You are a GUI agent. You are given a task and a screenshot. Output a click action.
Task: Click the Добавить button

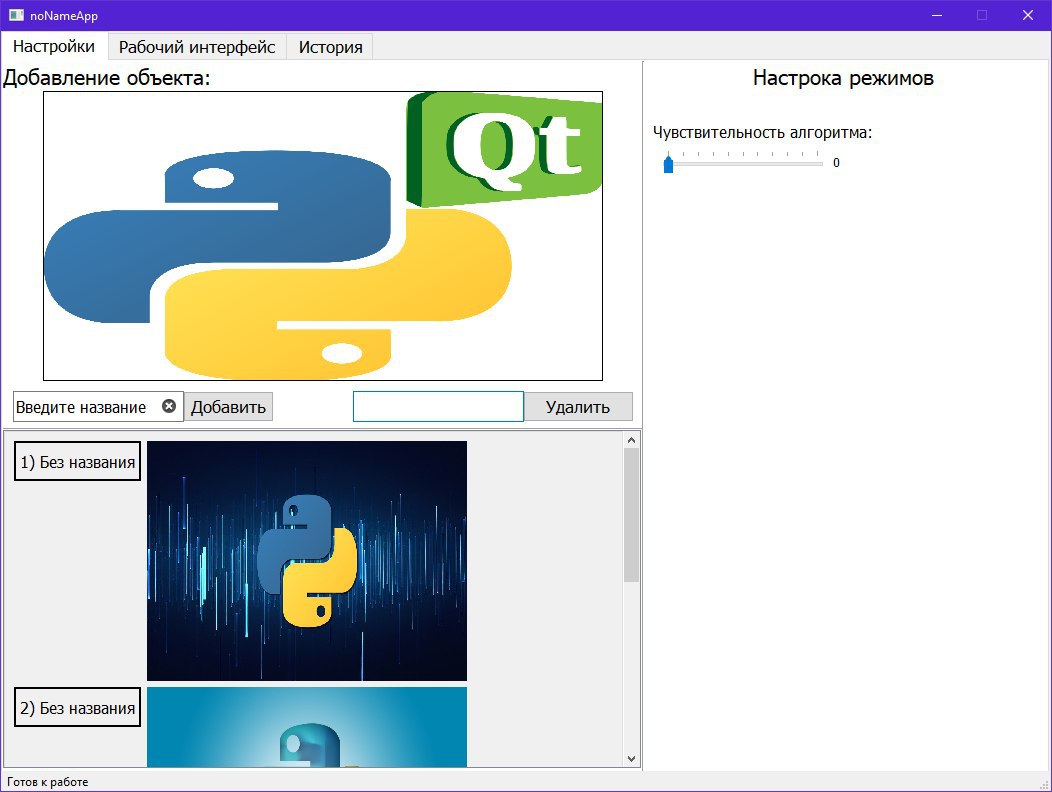click(x=228, y=407)
